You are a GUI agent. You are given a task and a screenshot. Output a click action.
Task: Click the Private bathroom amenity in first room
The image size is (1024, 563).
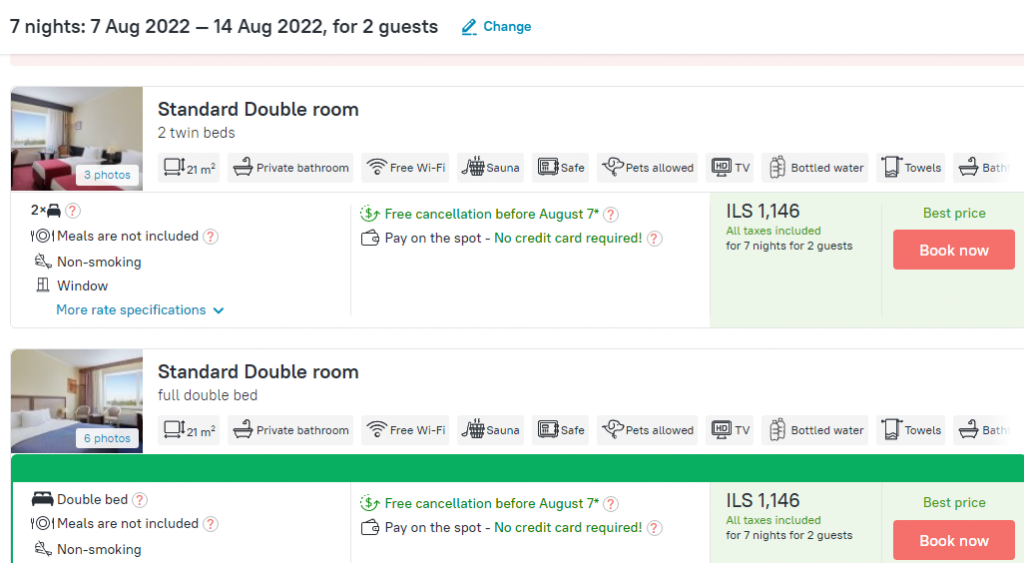click(x=292, y=168)
